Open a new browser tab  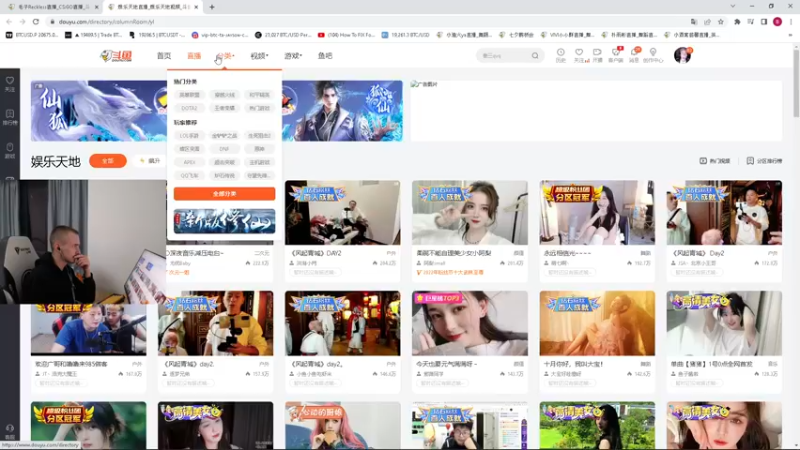212,7
